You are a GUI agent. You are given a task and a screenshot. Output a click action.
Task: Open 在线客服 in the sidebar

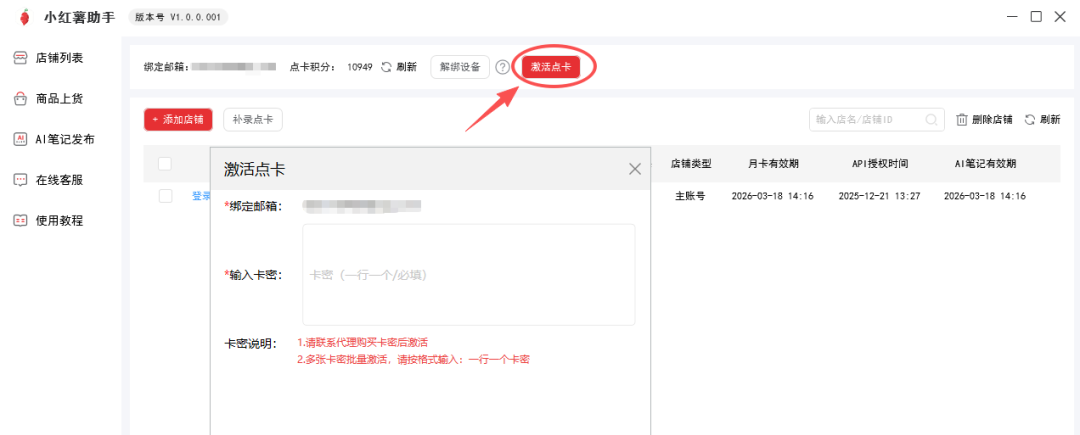(x=49, y=180)
